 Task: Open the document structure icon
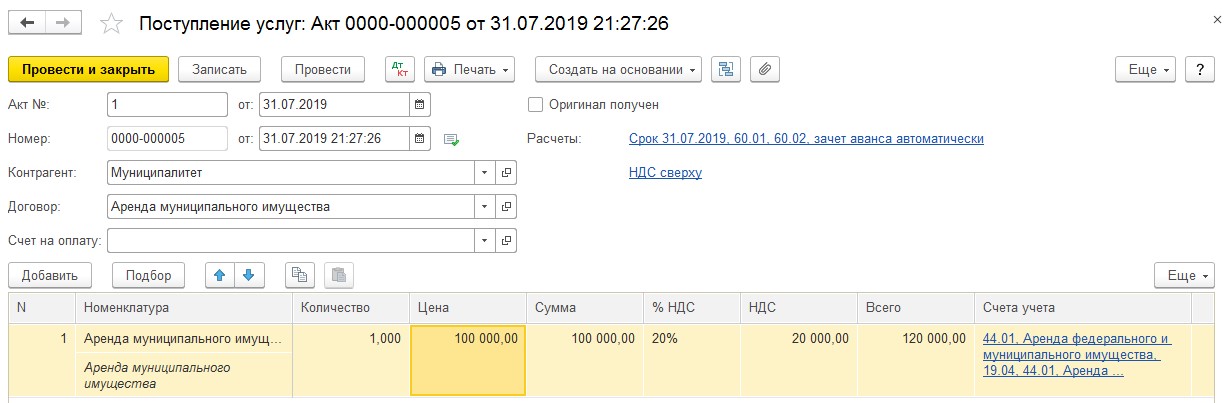(x=726, y=69)
